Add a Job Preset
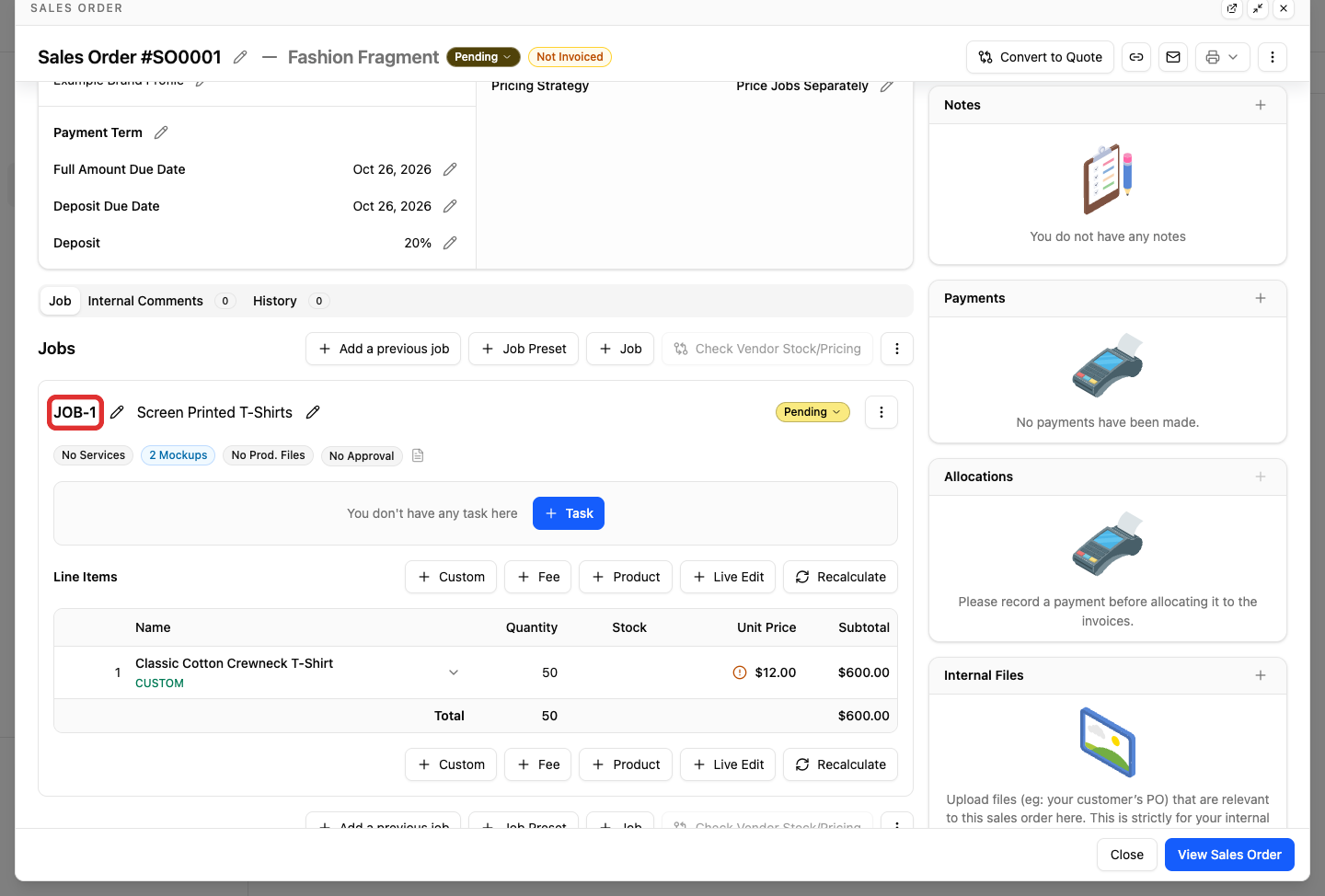 524,349
